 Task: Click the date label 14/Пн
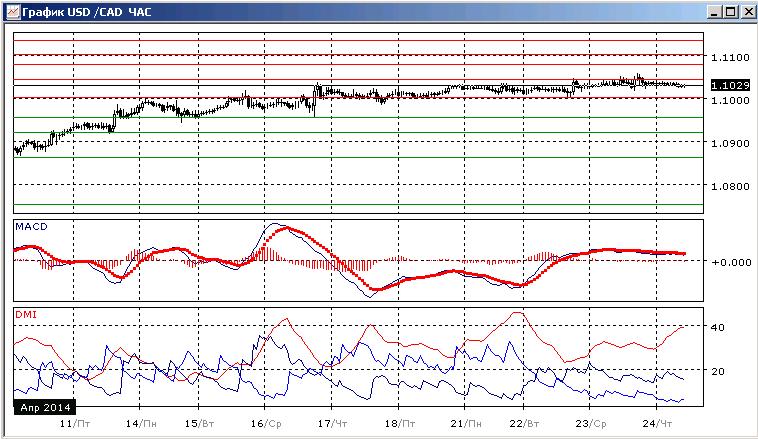pyautogui.click(x=141, y=424)
